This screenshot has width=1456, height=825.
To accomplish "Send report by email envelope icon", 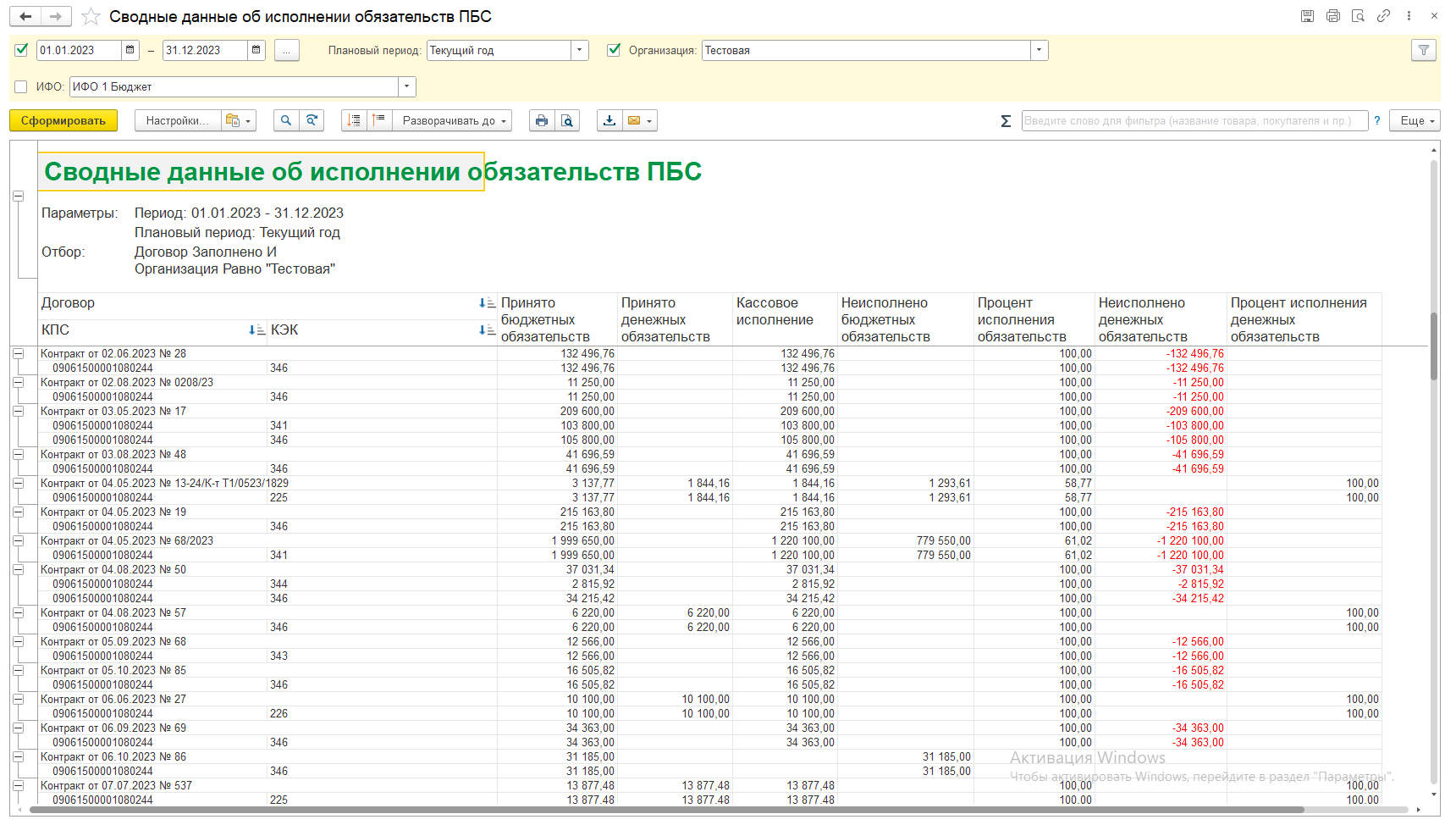I will 640,121.
